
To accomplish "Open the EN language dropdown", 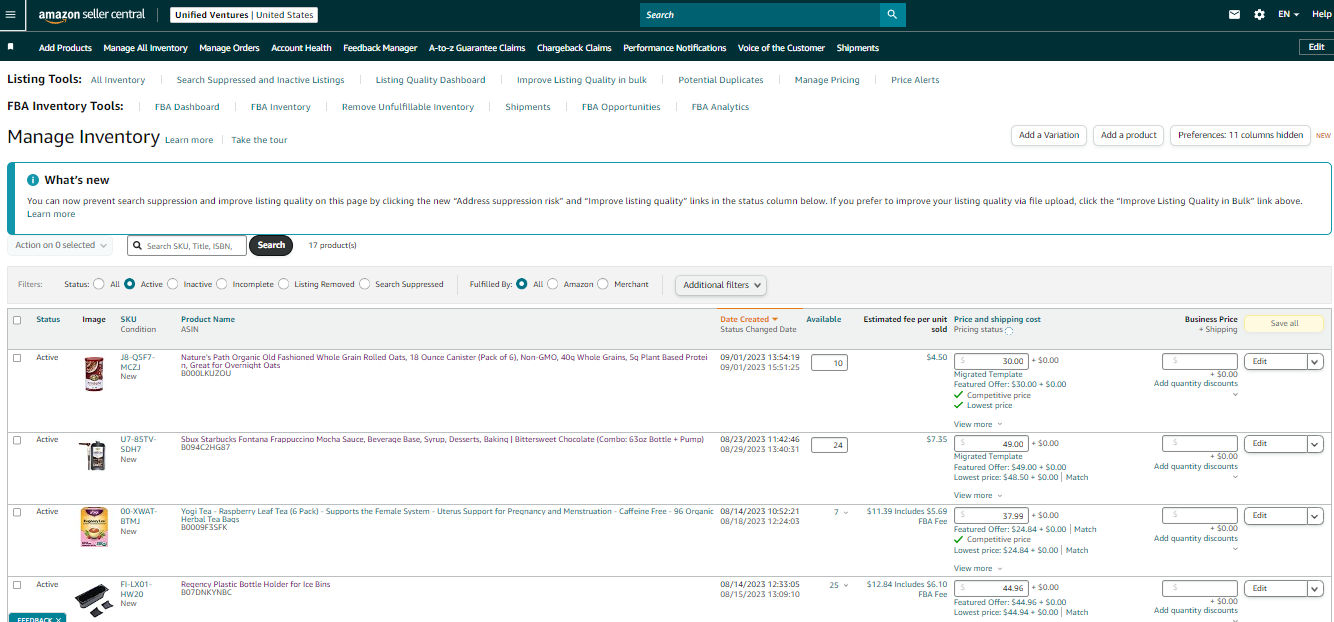I will [1289, 14].
